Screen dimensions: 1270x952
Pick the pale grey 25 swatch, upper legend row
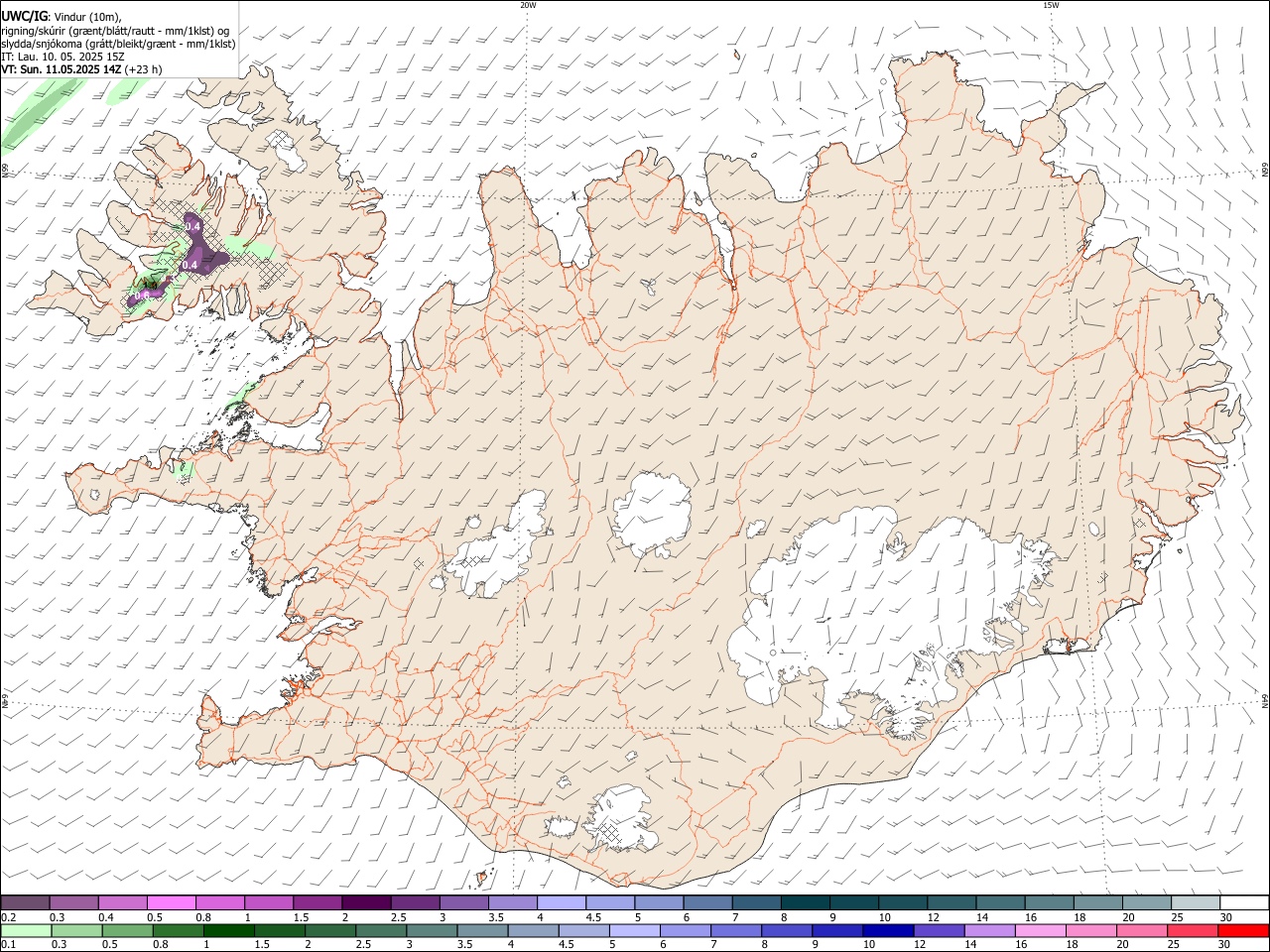click(1195, 902)
